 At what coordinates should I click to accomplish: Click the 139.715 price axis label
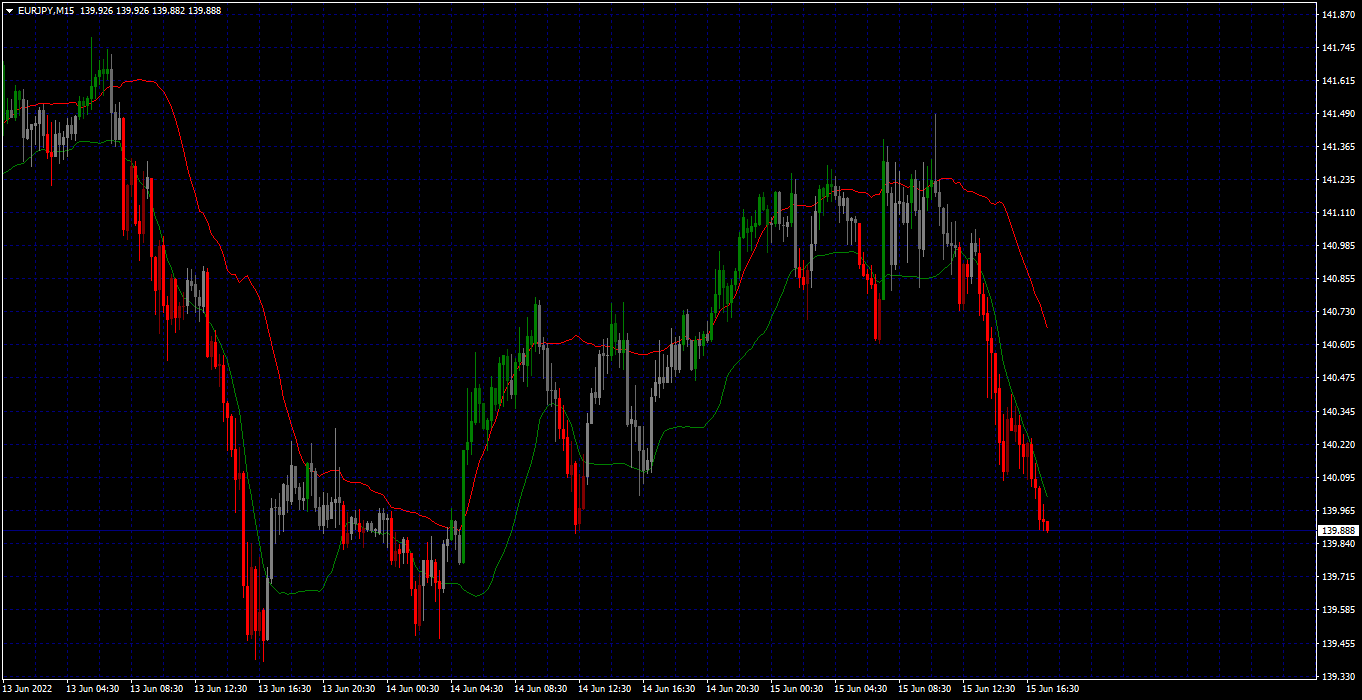(x=1338, y=577)
